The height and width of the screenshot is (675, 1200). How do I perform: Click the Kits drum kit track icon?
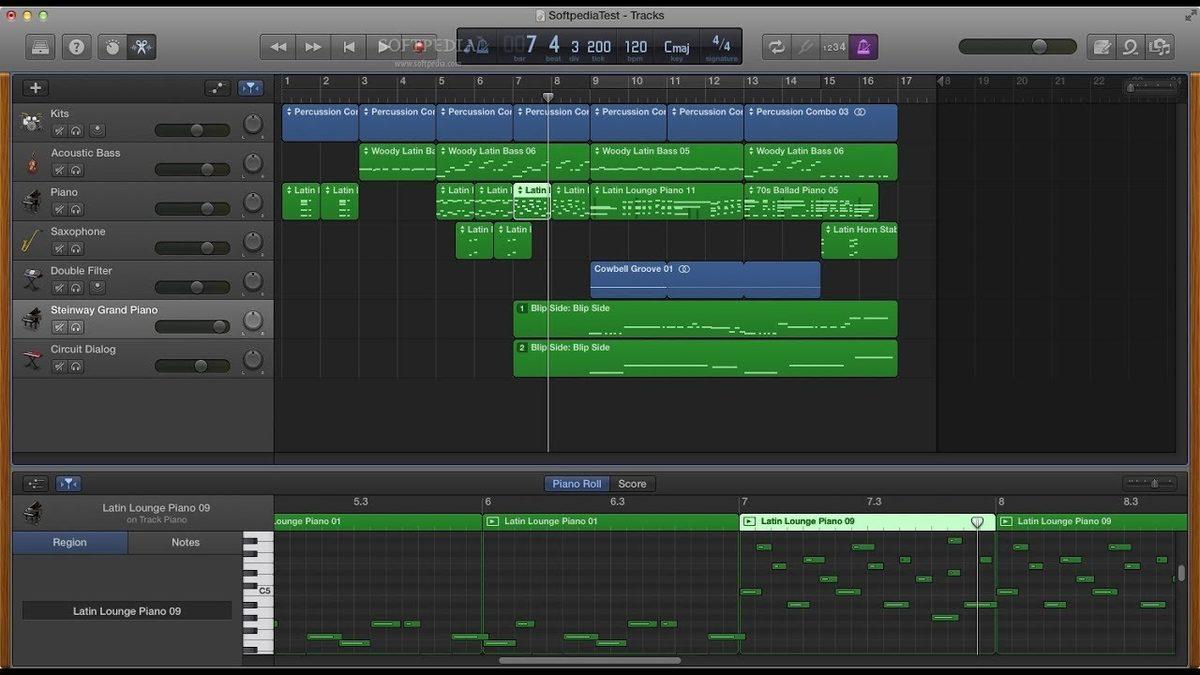point(32,122)
